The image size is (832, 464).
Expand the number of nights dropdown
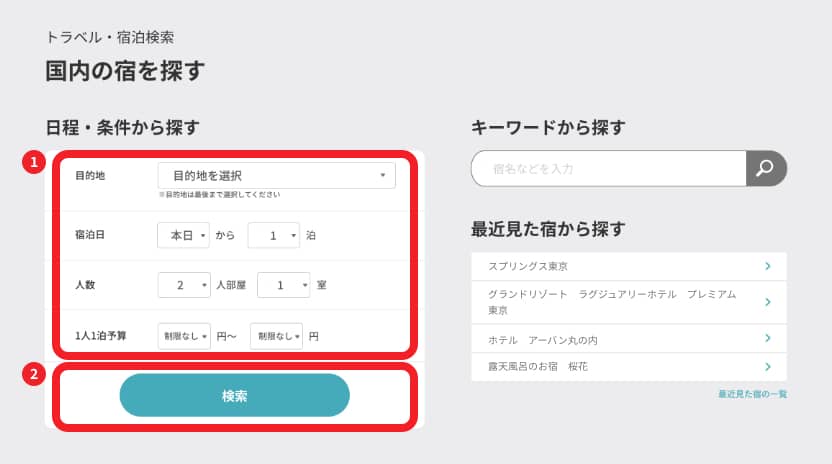[273, 235]
